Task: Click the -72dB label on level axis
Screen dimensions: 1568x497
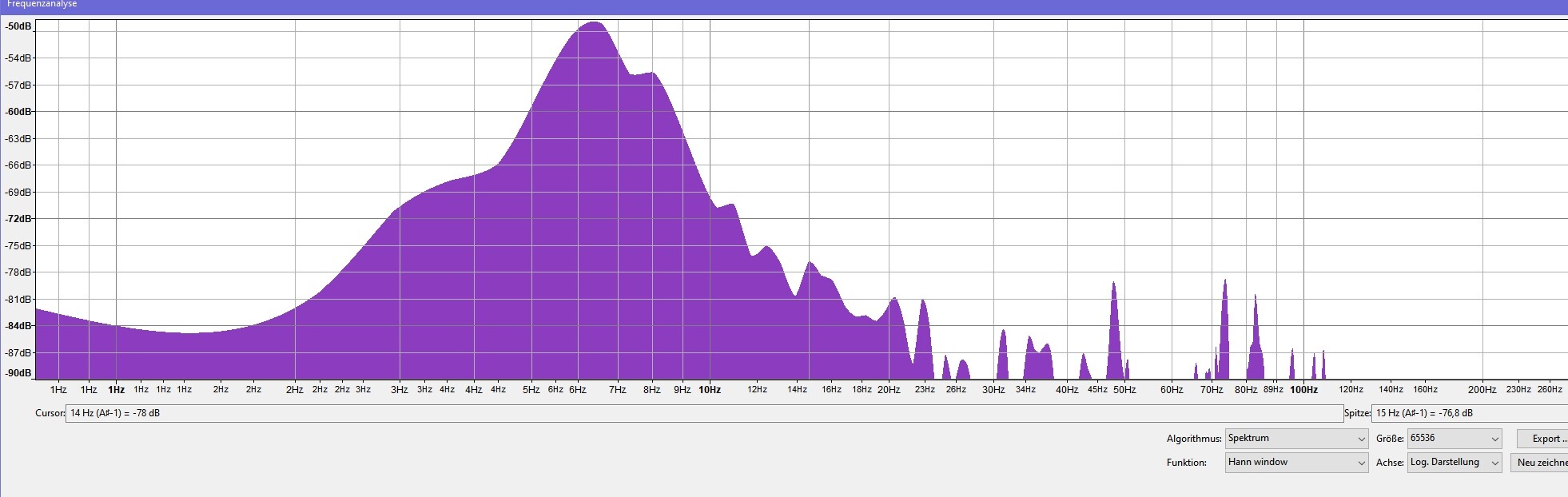Action: point(18,219)
